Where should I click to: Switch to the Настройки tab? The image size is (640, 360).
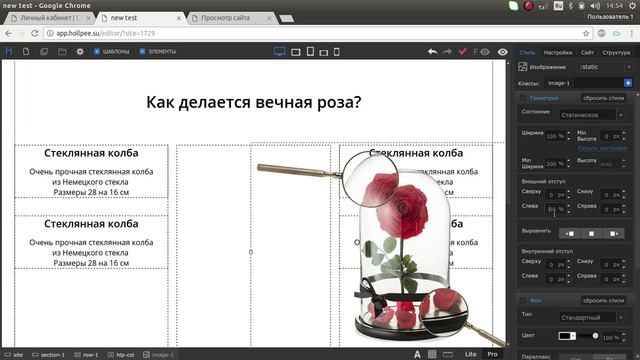pos(558,52)
